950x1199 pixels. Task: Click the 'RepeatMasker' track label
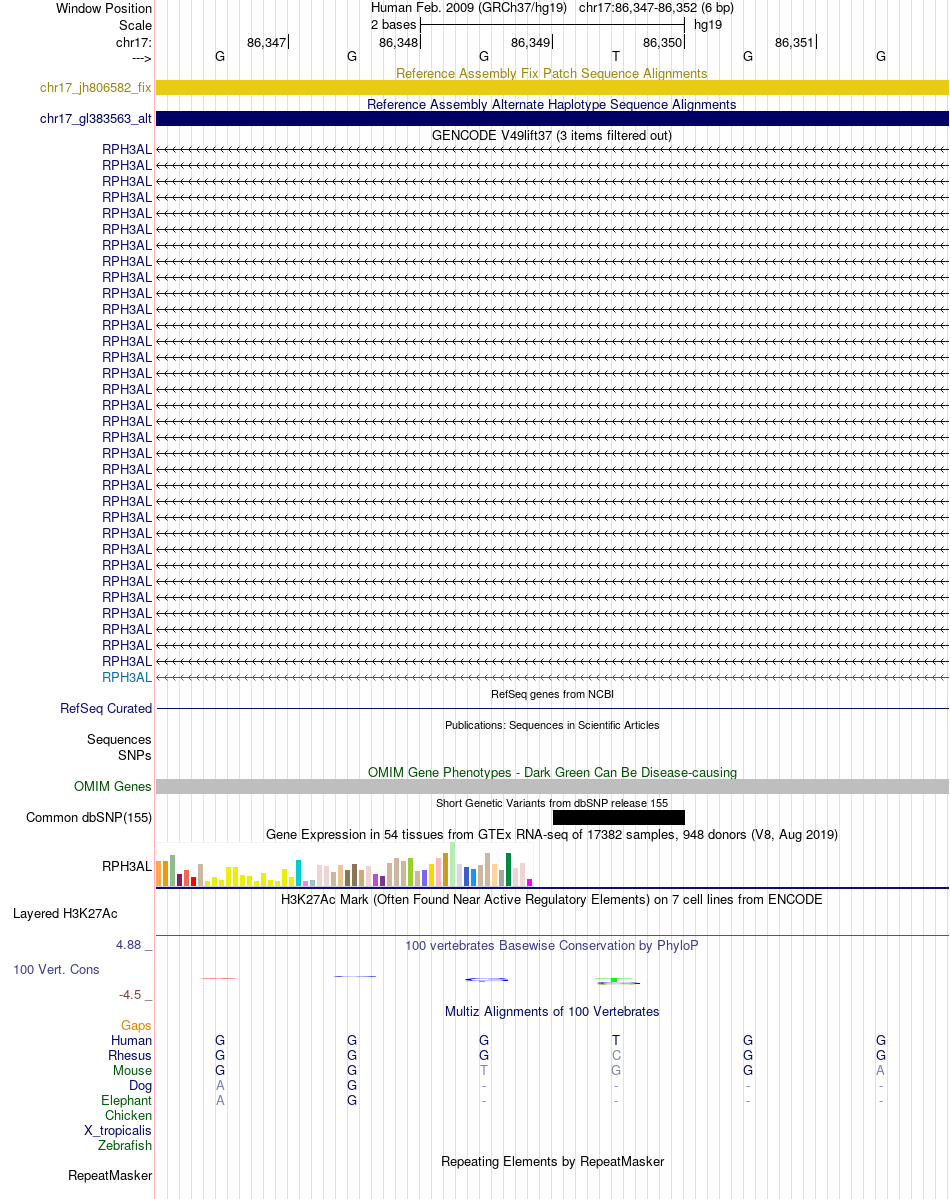pos(110,1175)
